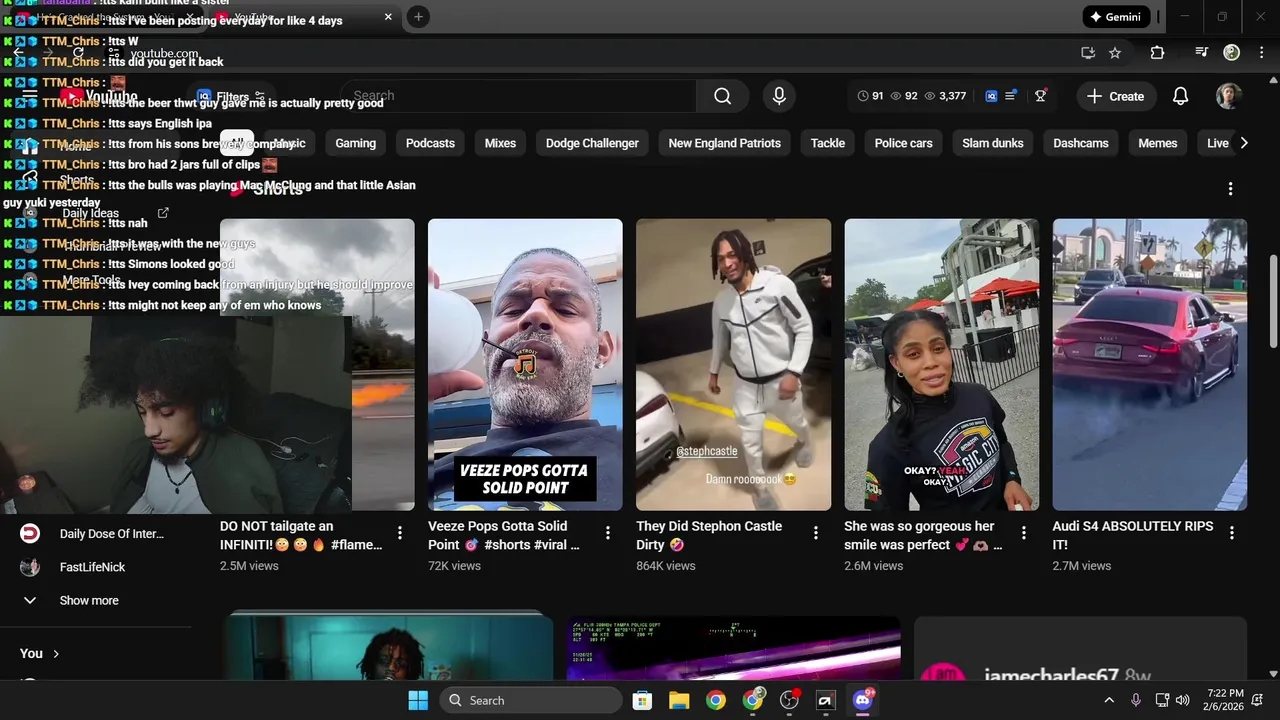Select the Mixes chip
This screenshot has height=720, width=1280.
[x=500, y=143]
